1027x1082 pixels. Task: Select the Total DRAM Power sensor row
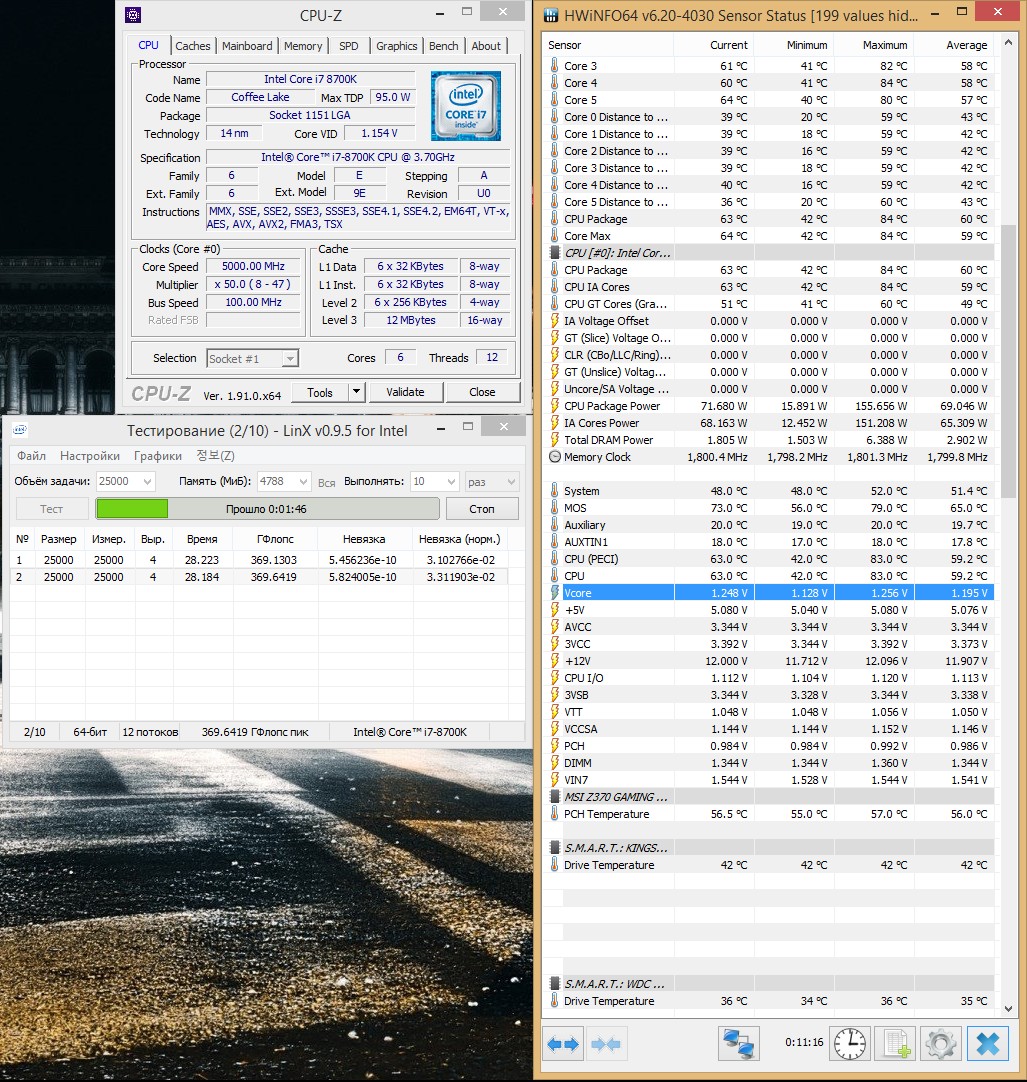click(769, 440)
